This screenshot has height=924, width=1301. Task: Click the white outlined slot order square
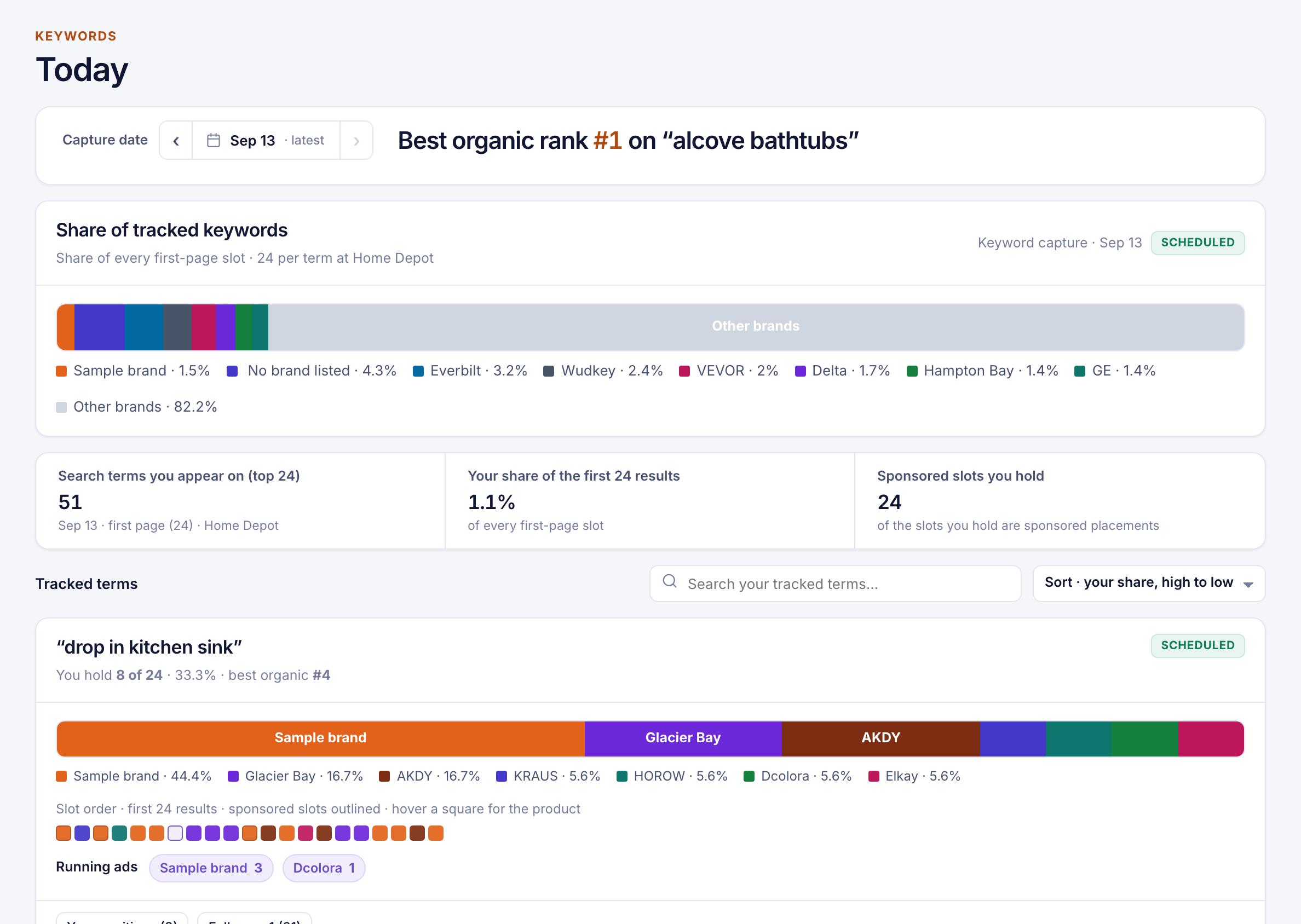175,833
